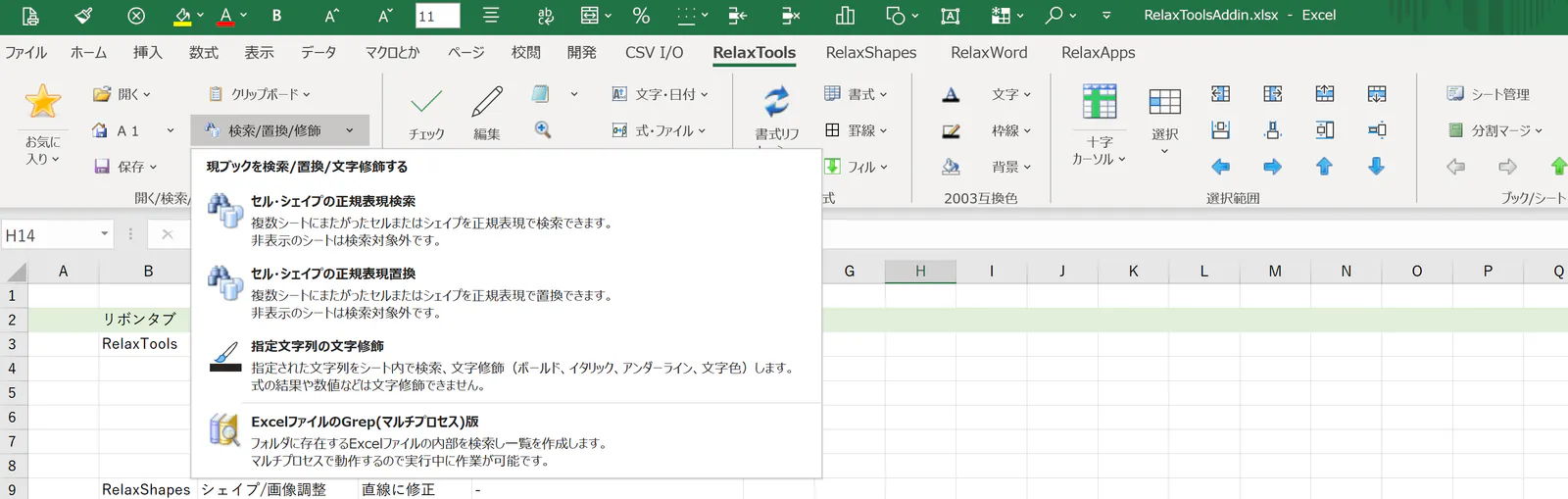
Task: Switch to the CSV I/O tab
Action: [655, 53]
